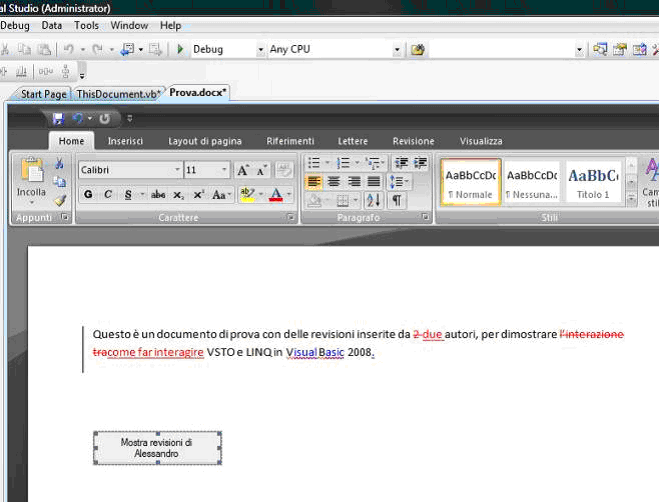Increase font size with the large A icon
This screenshot has width=659, height=502.
243,170
